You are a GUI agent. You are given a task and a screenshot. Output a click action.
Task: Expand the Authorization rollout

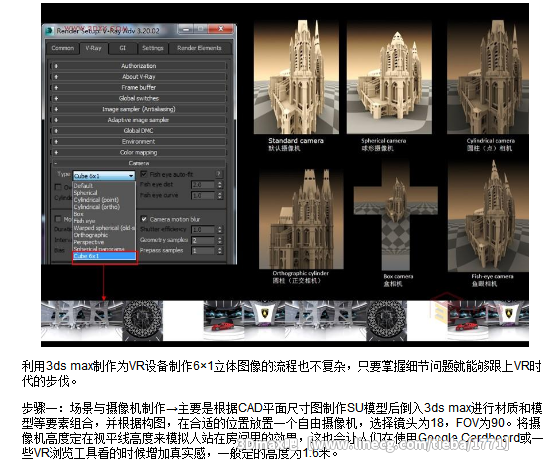(139, 66)
